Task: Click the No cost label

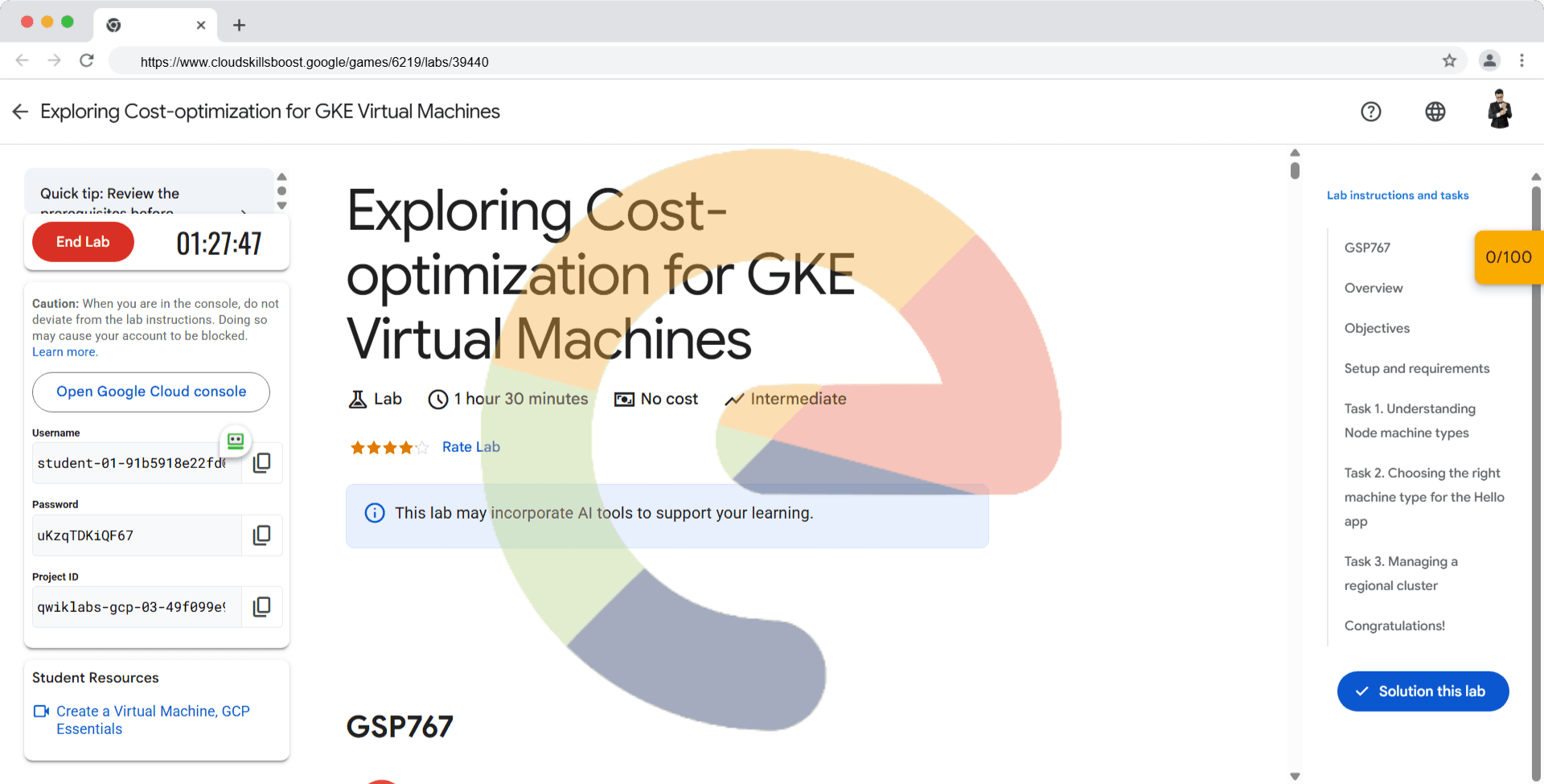Action: click(669, 399)
